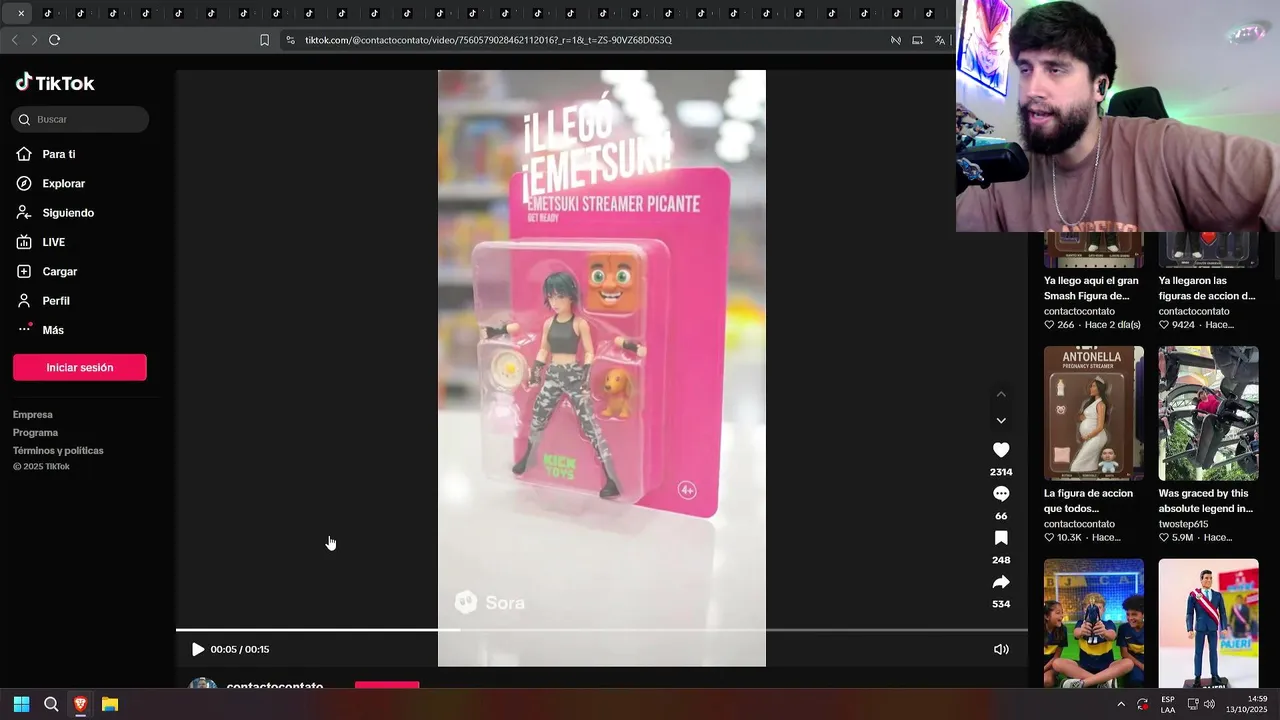1280x720 pixels.
Task: Open 'La figura de accion que todos' video
Action: [x=1089, y=501]
